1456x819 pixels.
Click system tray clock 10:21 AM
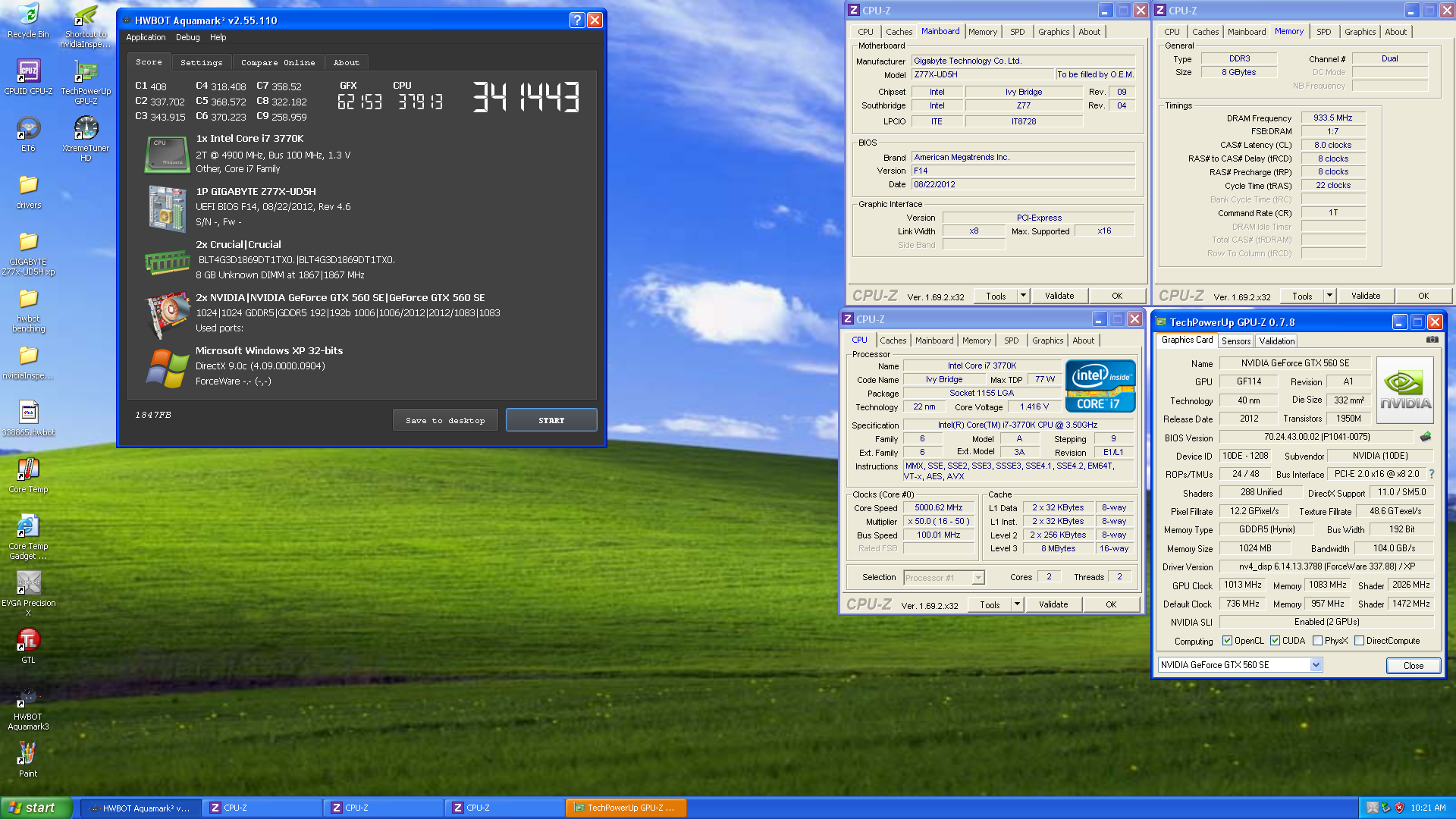tap(1427, 808)
